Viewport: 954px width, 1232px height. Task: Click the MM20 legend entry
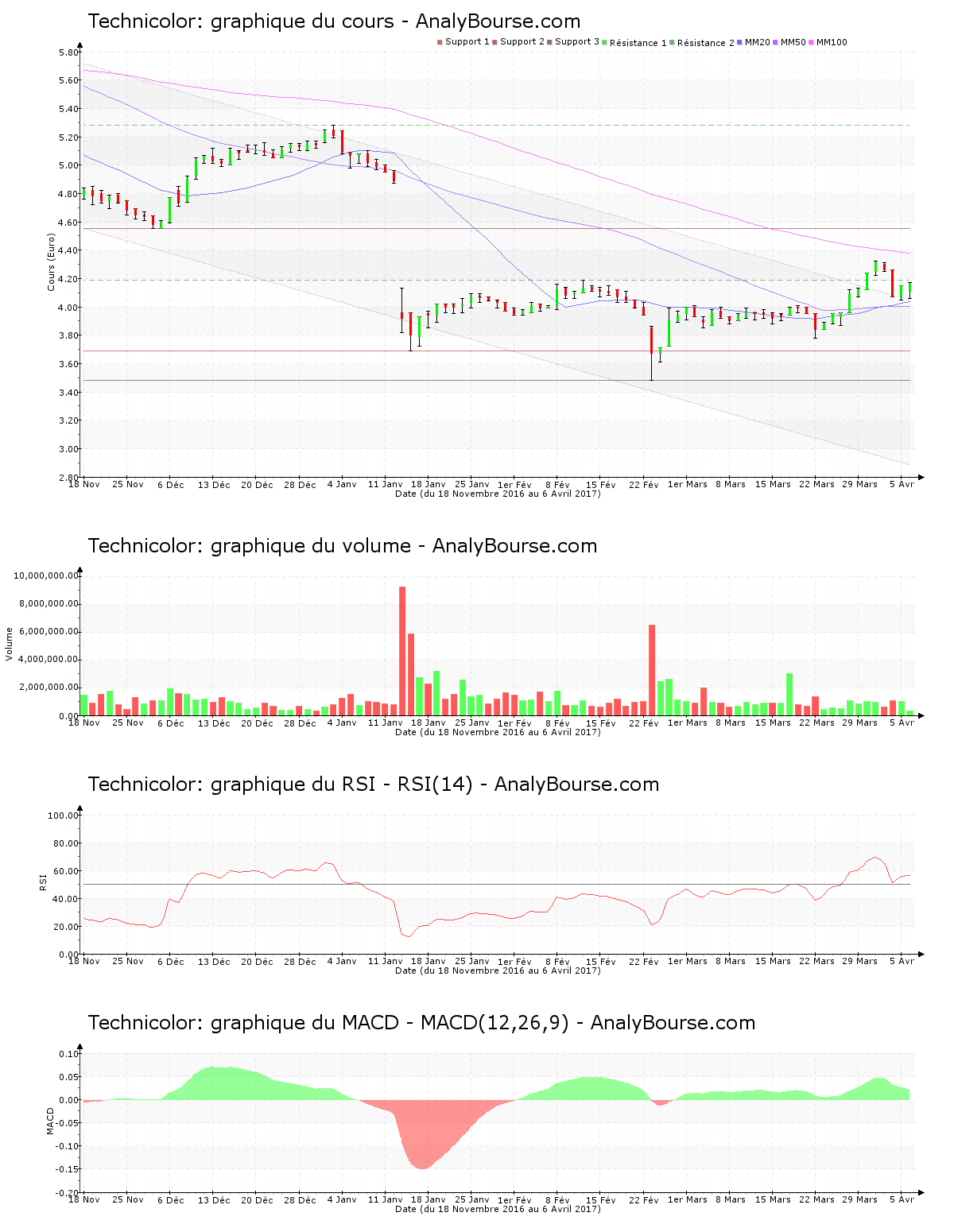[754, 42]
